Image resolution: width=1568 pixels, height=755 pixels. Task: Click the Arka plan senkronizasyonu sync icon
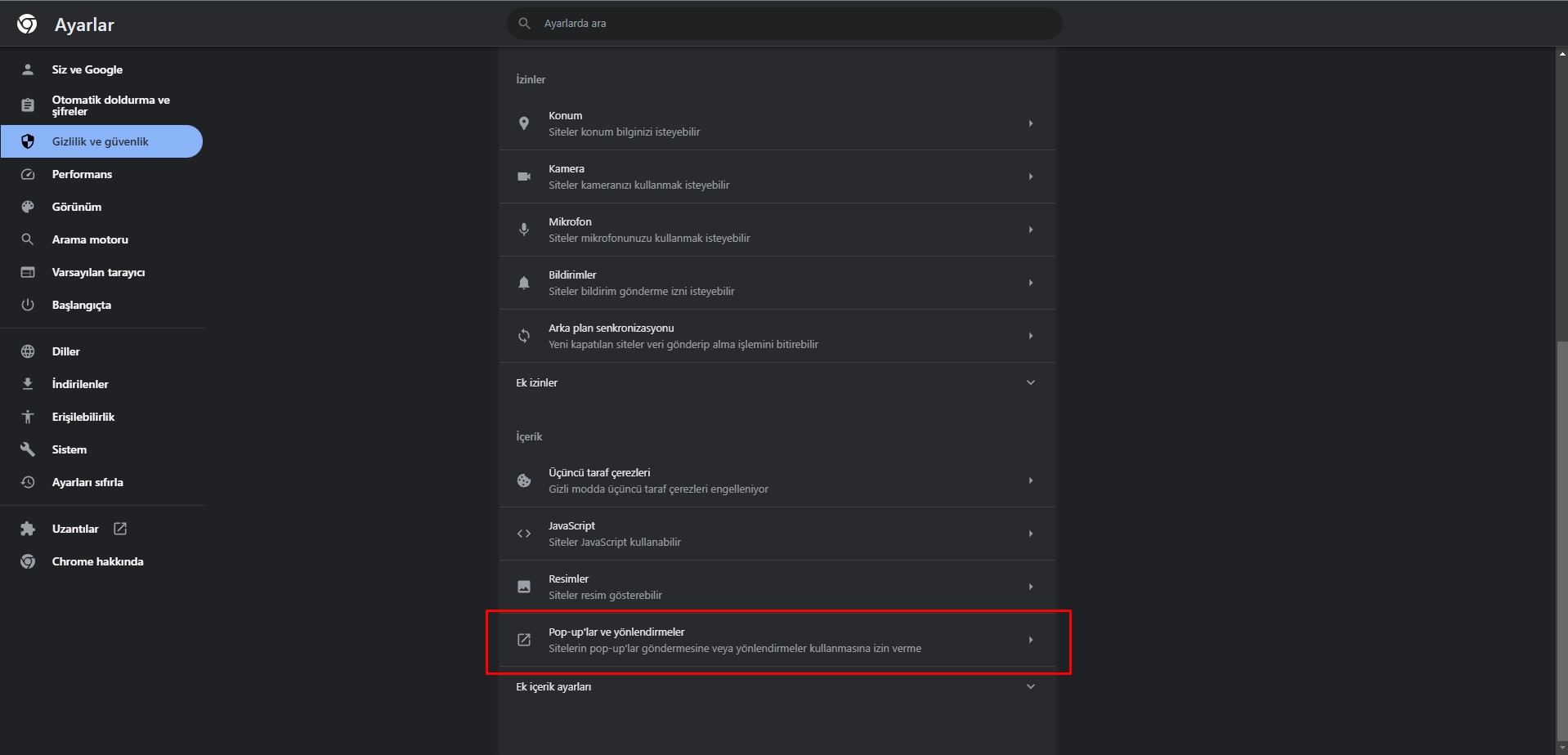pyautogui.click(x=524, y=336)
